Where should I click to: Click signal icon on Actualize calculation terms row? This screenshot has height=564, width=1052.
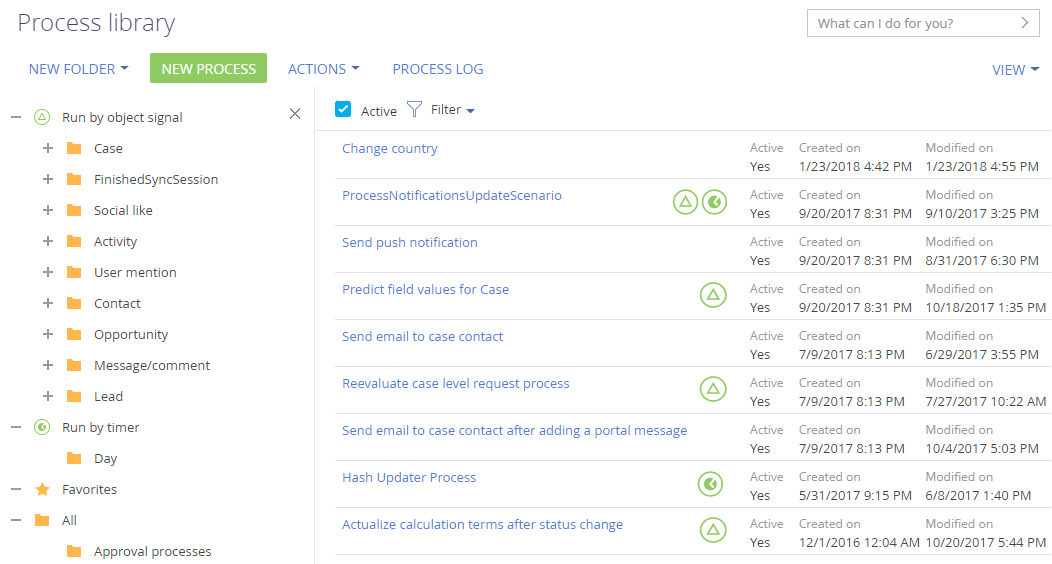[x=713, y=530]
